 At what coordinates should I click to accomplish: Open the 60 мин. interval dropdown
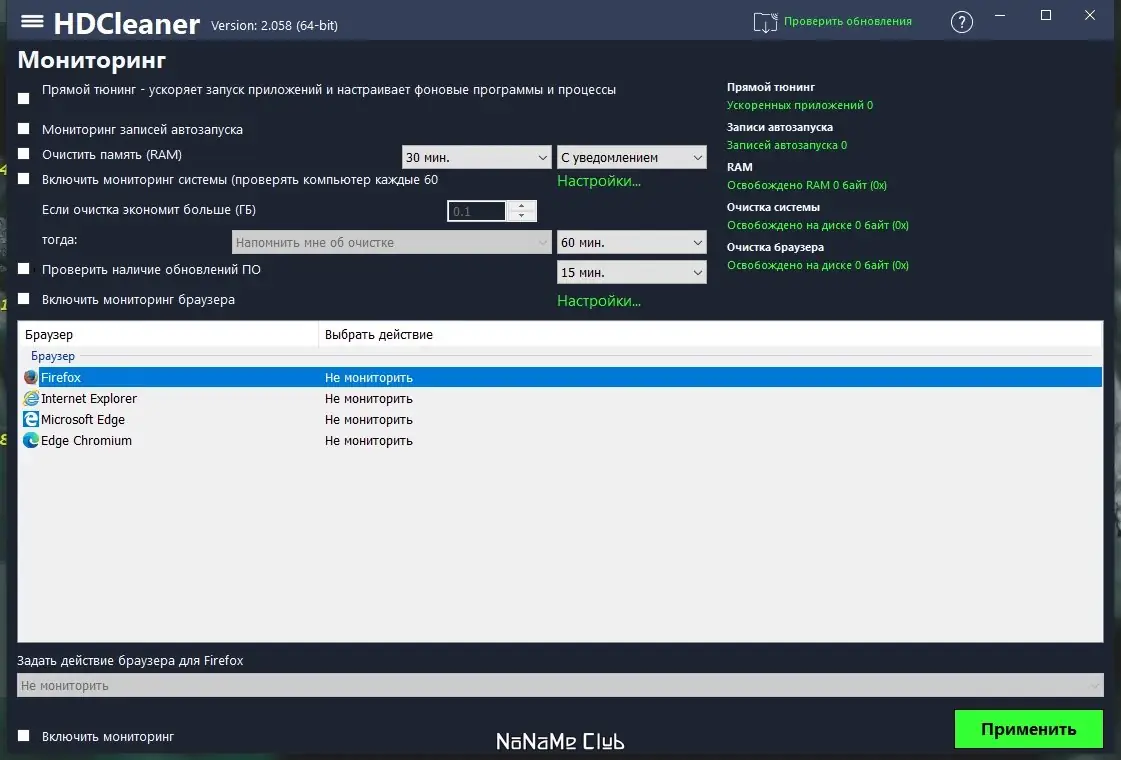pos(631,242)
